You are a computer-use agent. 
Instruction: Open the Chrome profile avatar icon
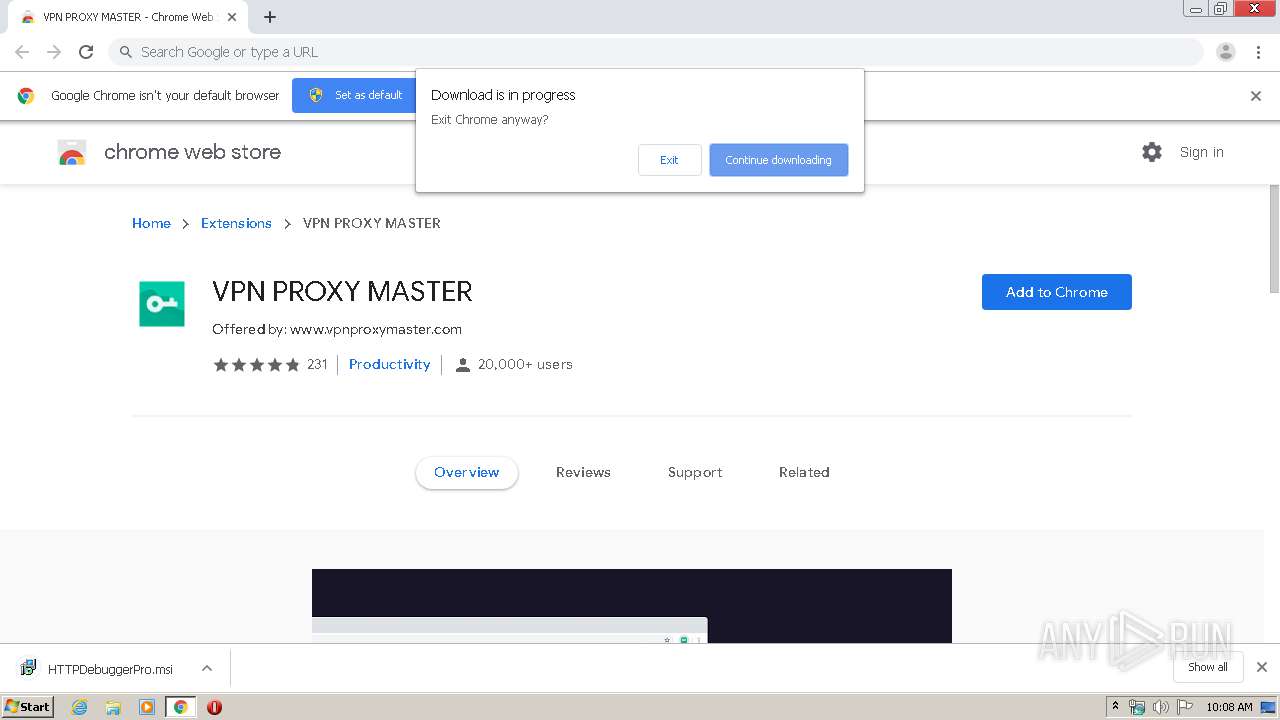tap(1226, 52)
